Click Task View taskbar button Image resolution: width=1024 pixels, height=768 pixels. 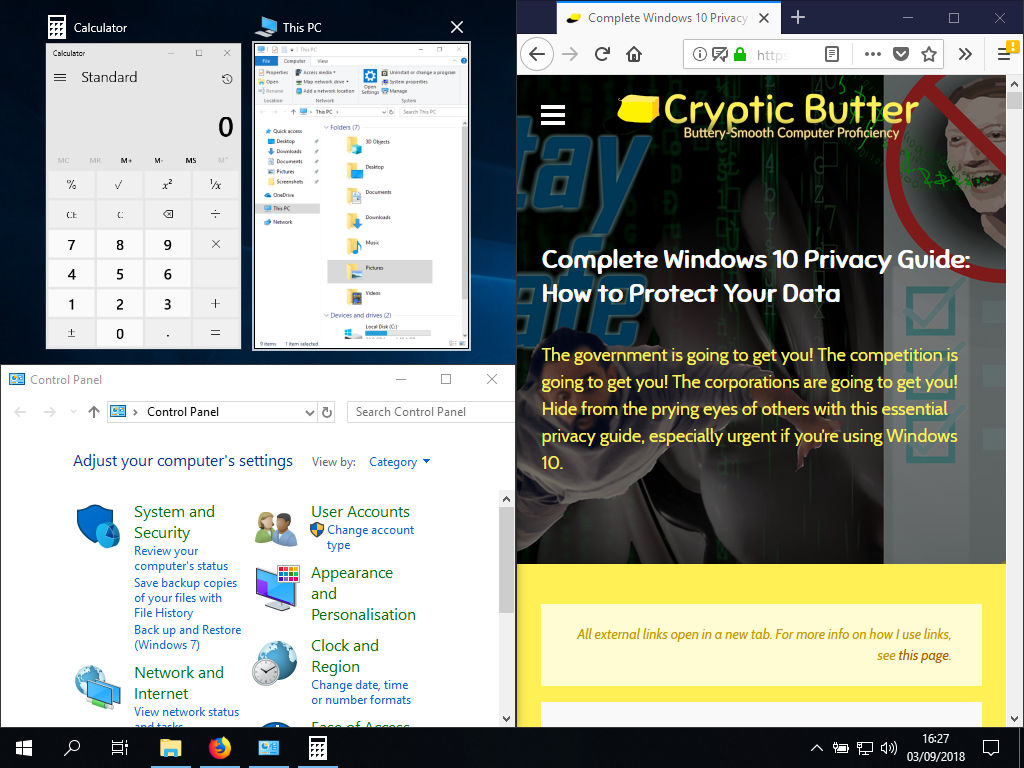pyautogui.click(x=120, y=748)
